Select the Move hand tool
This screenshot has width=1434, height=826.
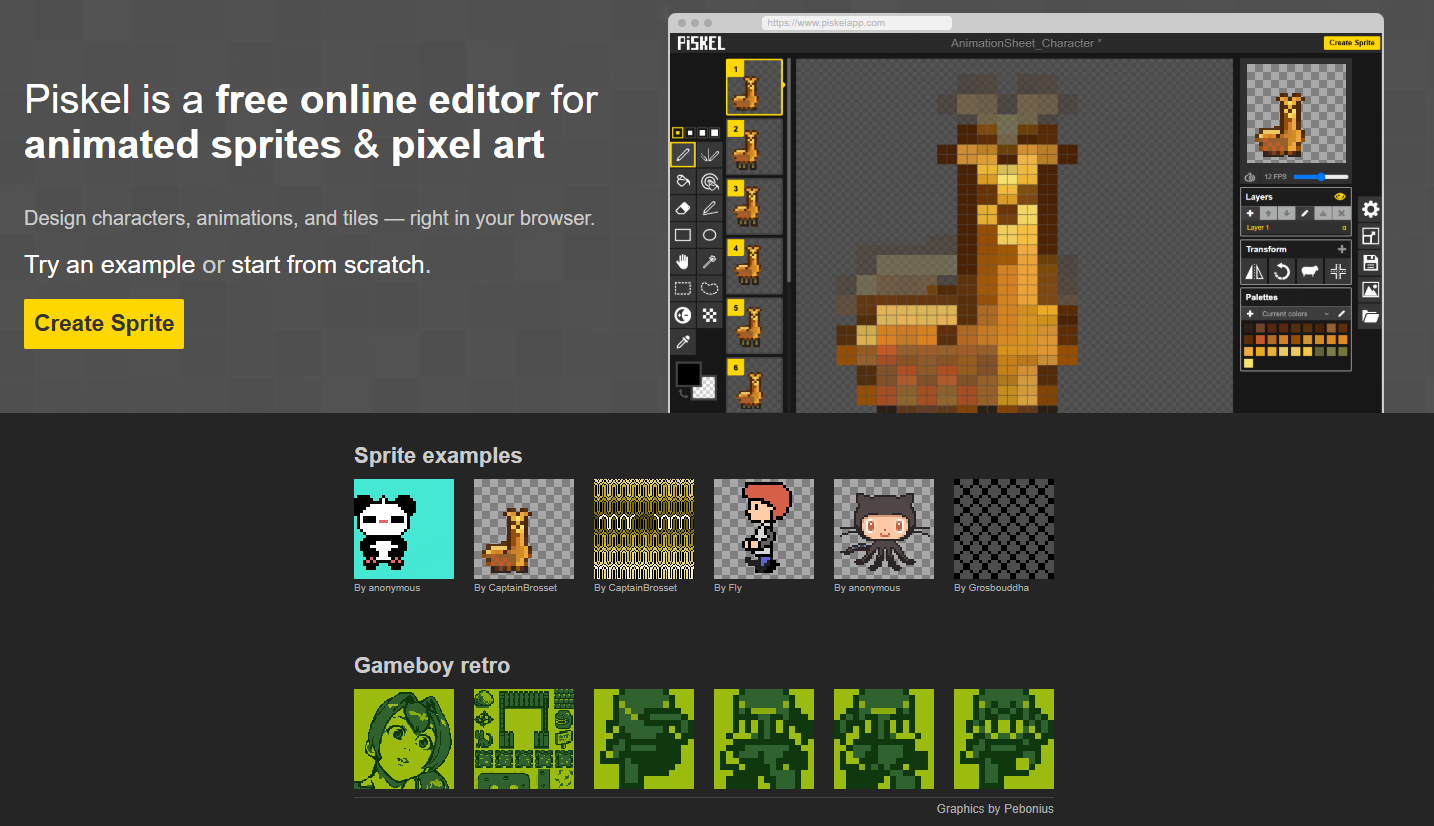click(x=683, y=262)
